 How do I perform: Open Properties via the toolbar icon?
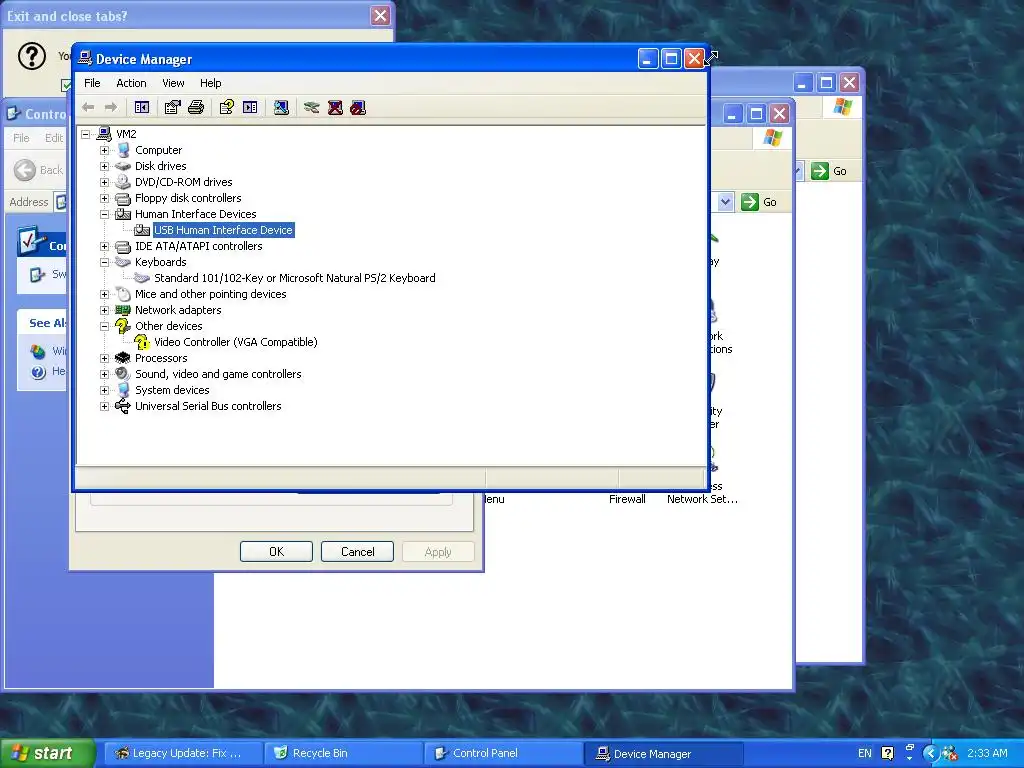172,107
